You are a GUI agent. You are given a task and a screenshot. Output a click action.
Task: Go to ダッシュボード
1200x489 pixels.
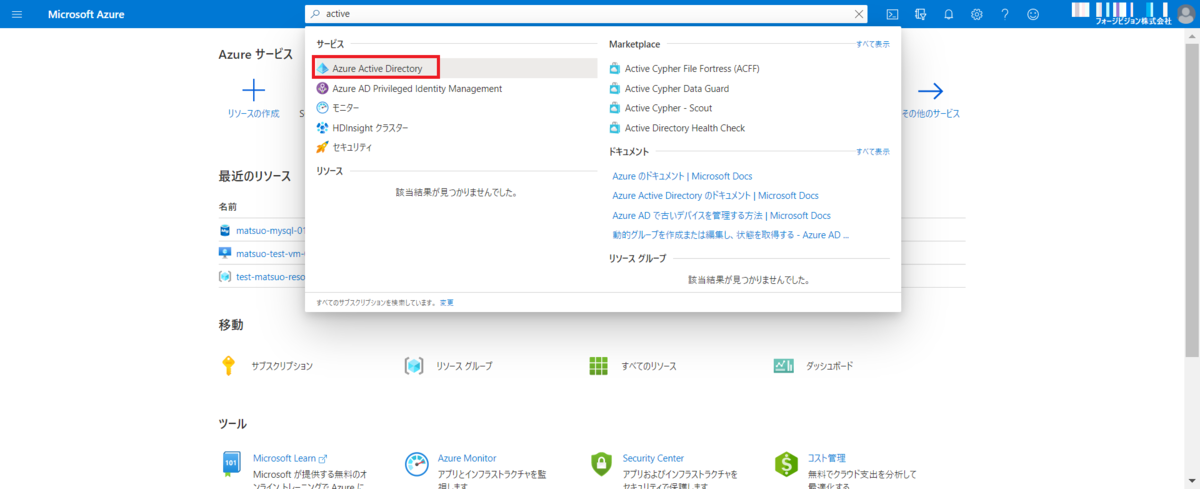click(830, 366)
